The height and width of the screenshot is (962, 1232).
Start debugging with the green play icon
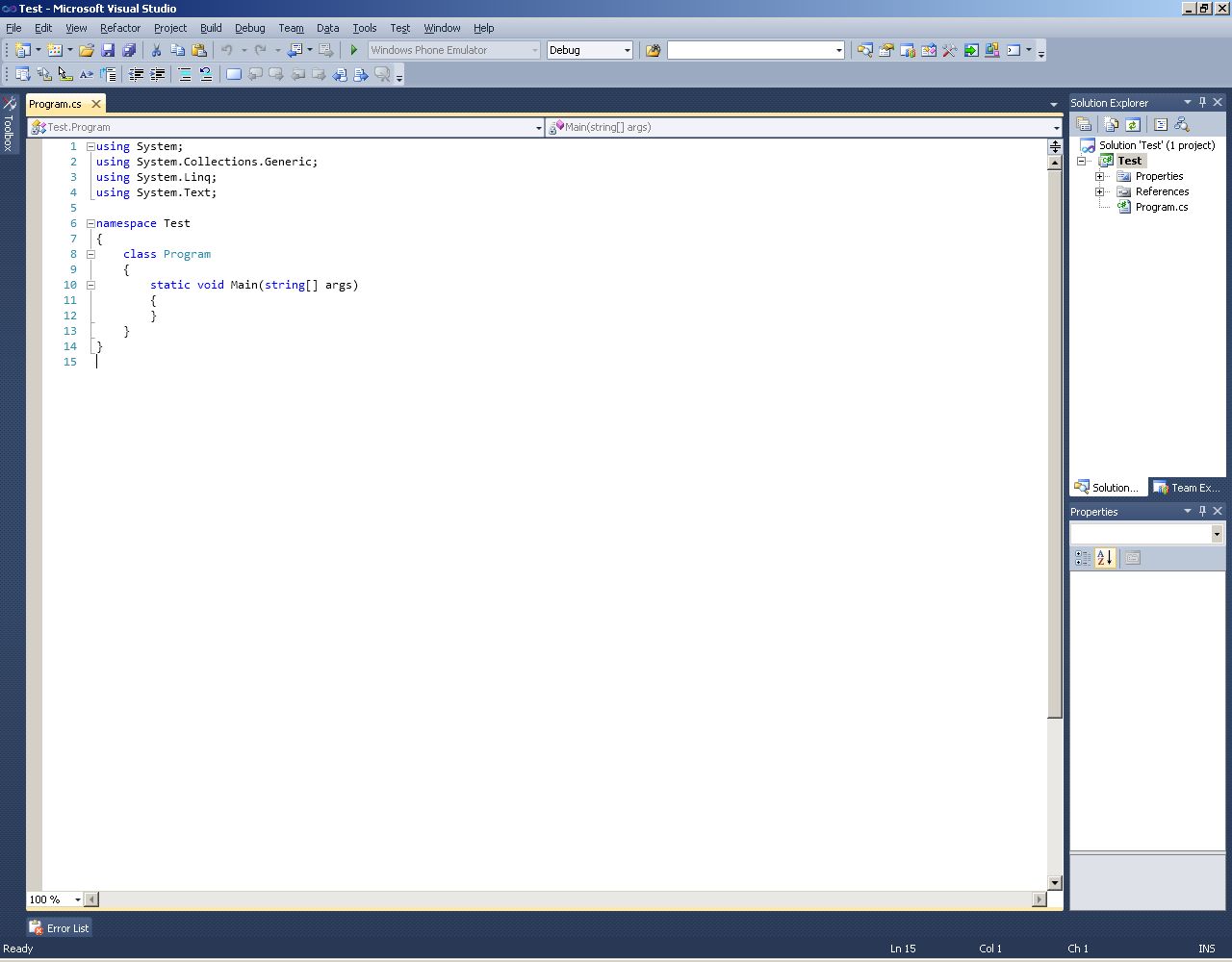point(354,50)
